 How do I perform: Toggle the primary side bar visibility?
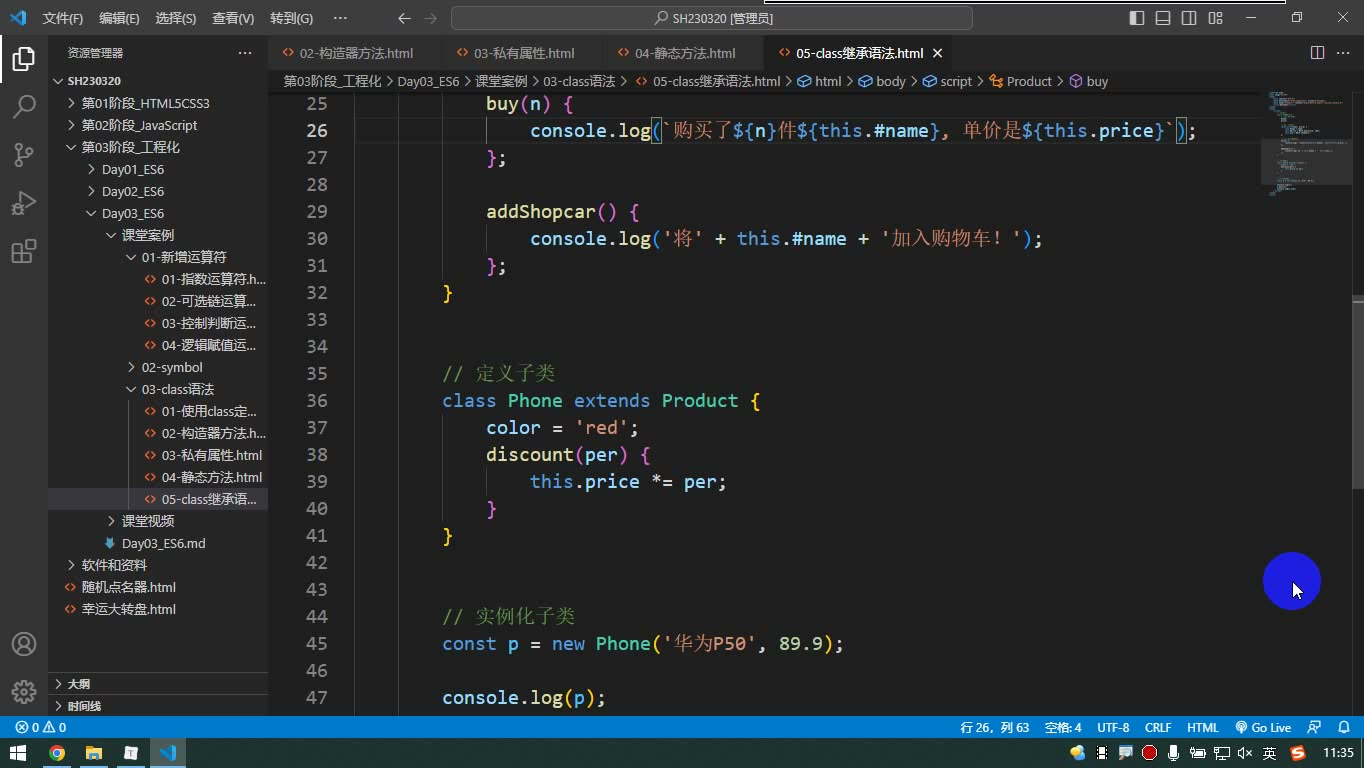[x=1137, y=18]
